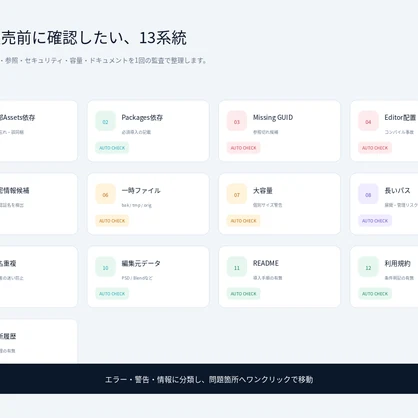Tap the 12 badge on 利用規約 card
The width and height of the screenshot is (418, 418).
pos(368,267)
